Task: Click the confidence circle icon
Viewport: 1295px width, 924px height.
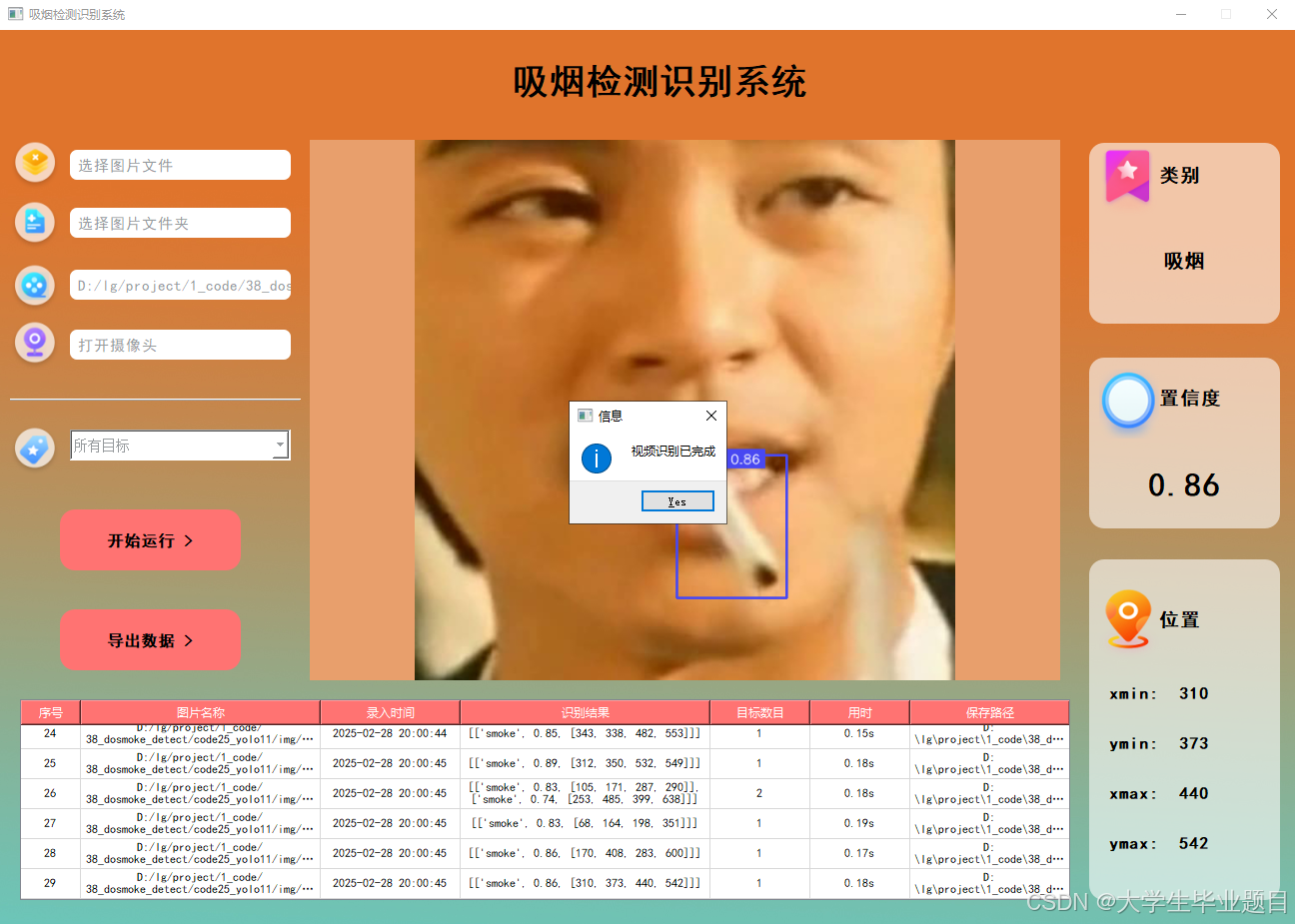Action: tap(1128, 401)
